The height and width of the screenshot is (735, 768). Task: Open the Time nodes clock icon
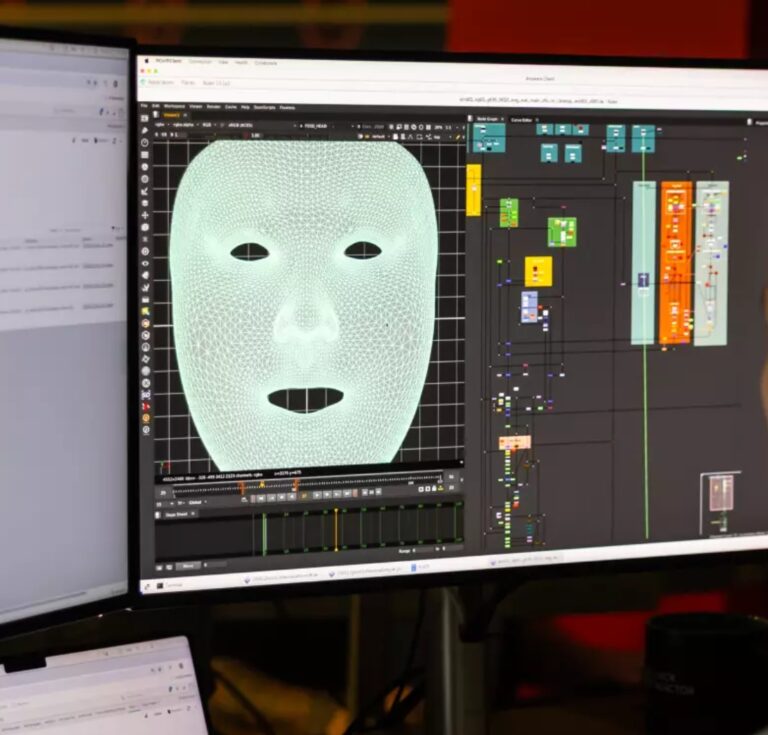click(x=145, y=143)
